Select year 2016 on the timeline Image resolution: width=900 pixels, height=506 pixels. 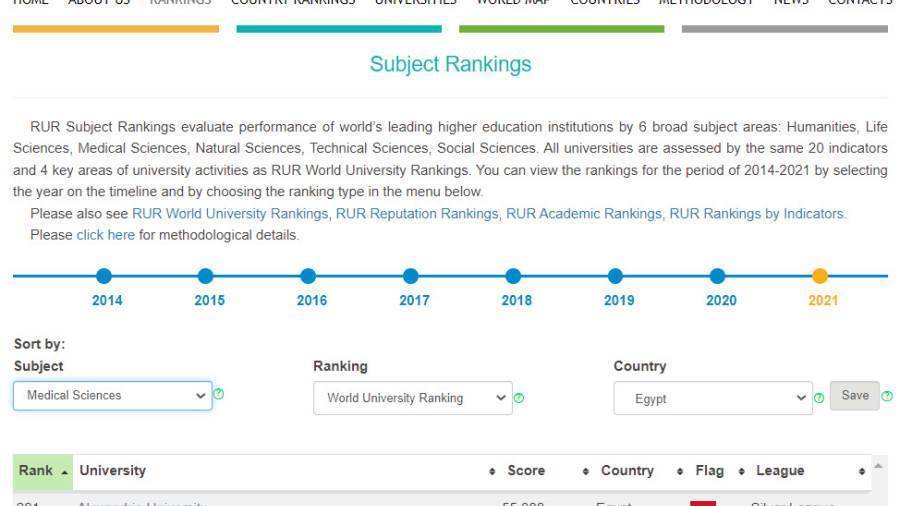pos(308,276)
